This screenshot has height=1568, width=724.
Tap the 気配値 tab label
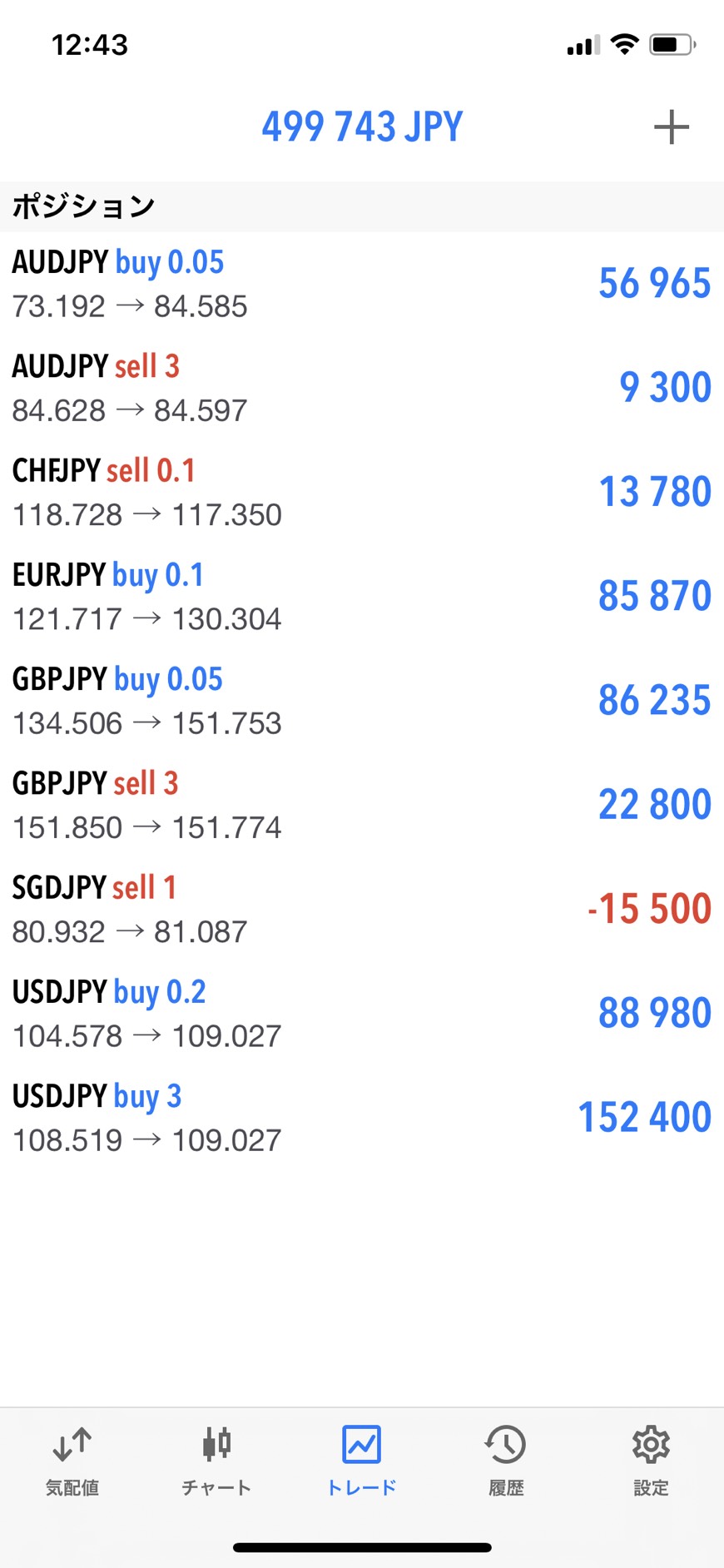tap(72, 1487)
